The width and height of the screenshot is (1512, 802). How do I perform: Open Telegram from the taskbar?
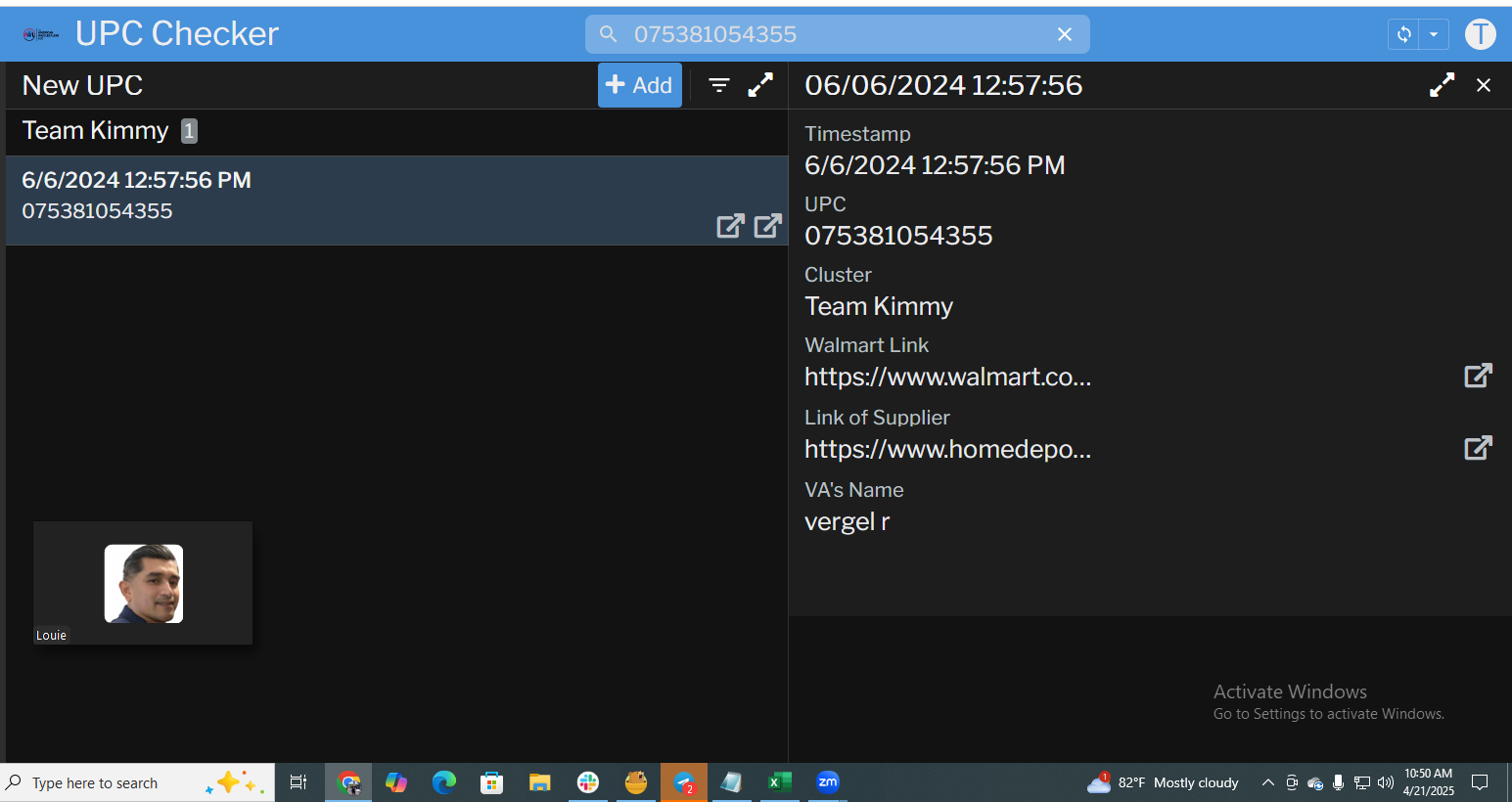[x=684, y=782]
